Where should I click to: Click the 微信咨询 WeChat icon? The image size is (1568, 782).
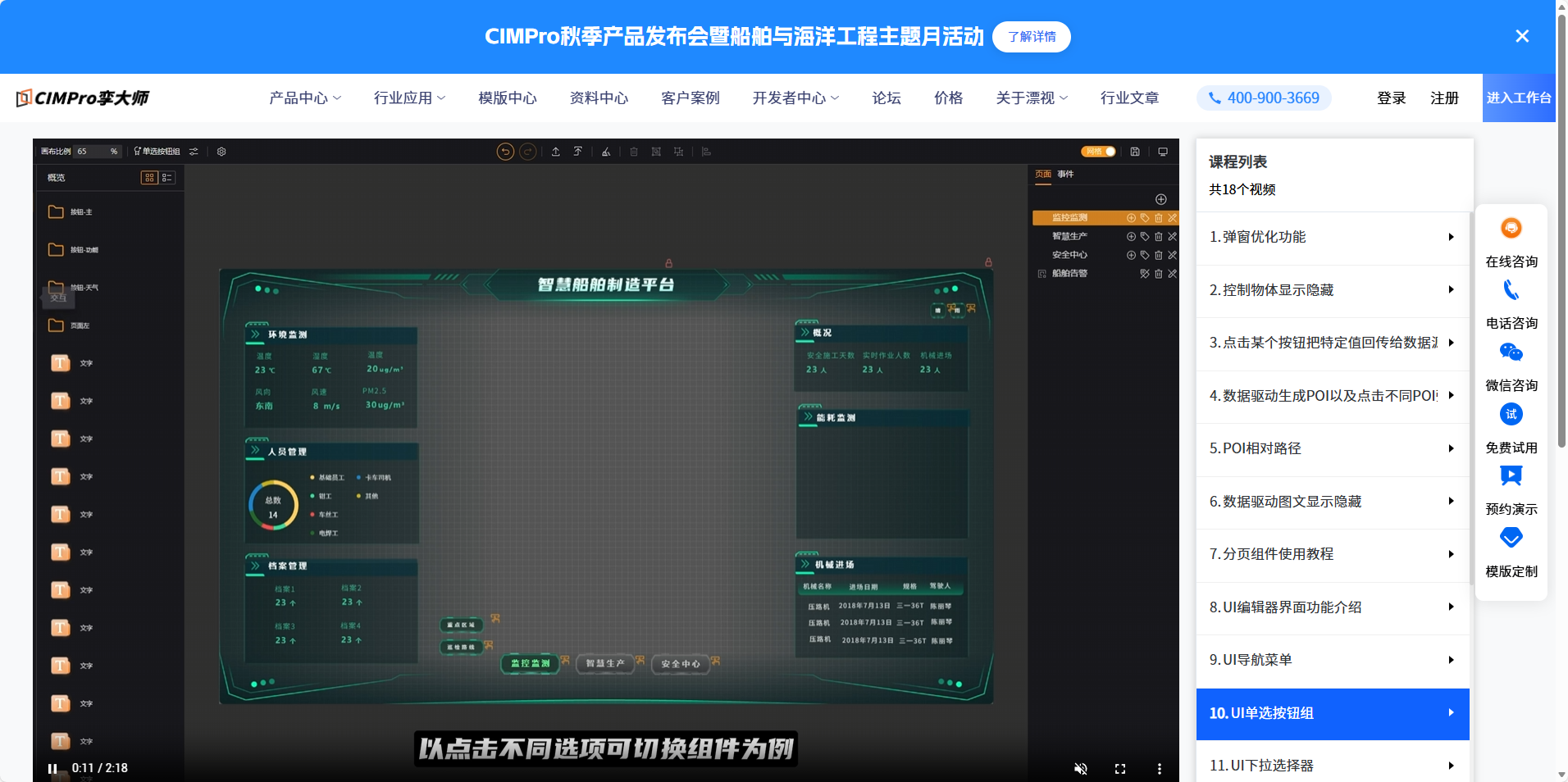(x=1511, y=352)
